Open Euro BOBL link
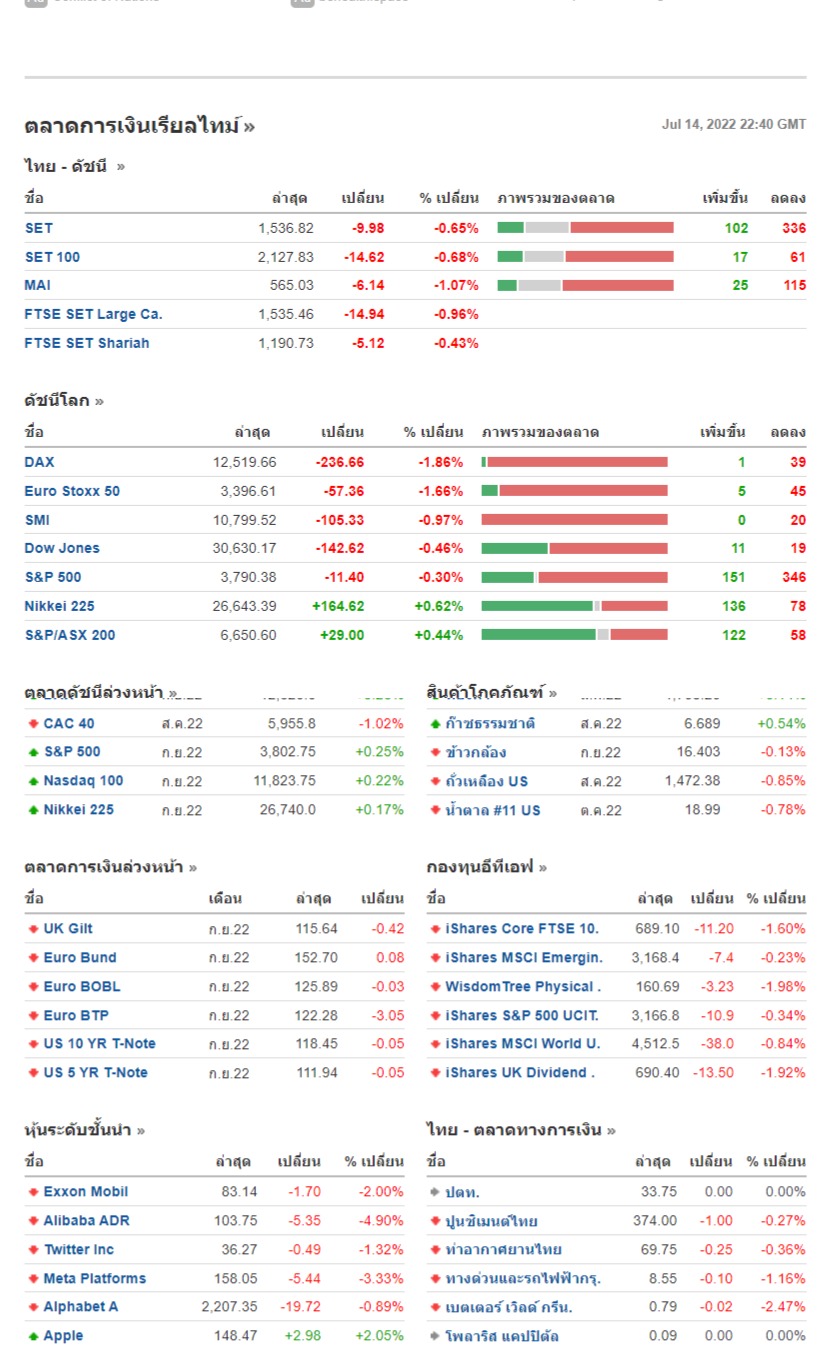This screenshot has height=1364, width=826. pyautogui.click(x=82, y=986)
